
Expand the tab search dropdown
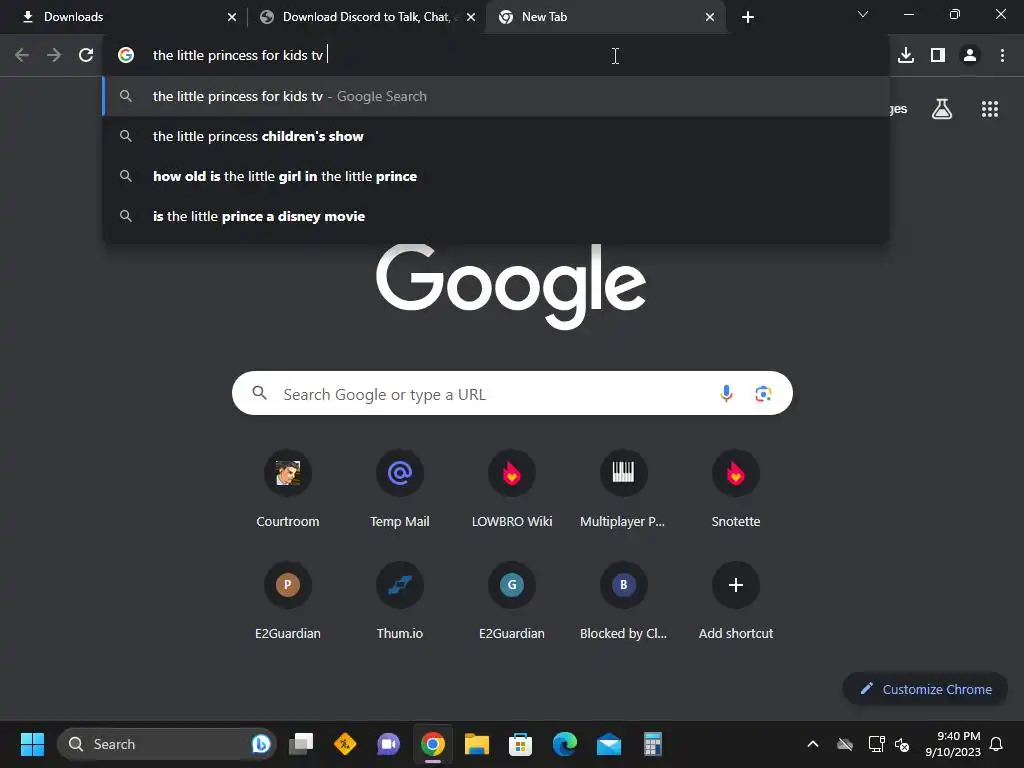(x=863, y=14)
